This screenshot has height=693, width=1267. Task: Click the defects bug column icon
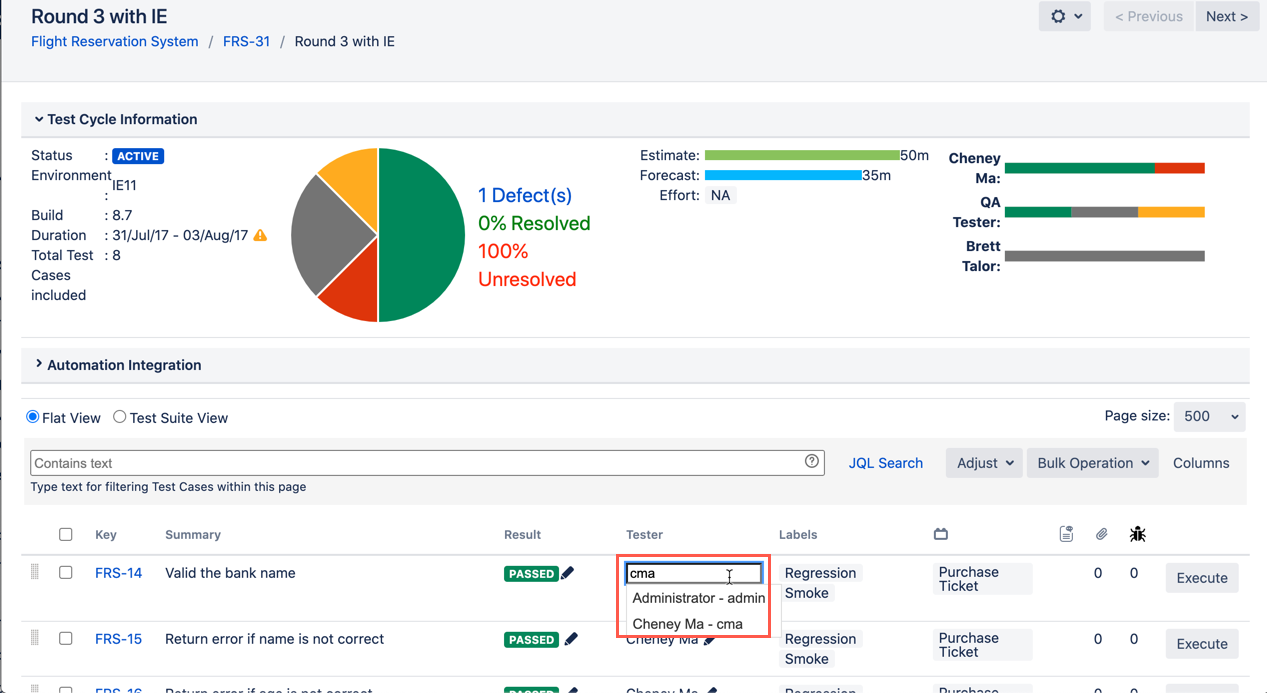point(1137,535)
